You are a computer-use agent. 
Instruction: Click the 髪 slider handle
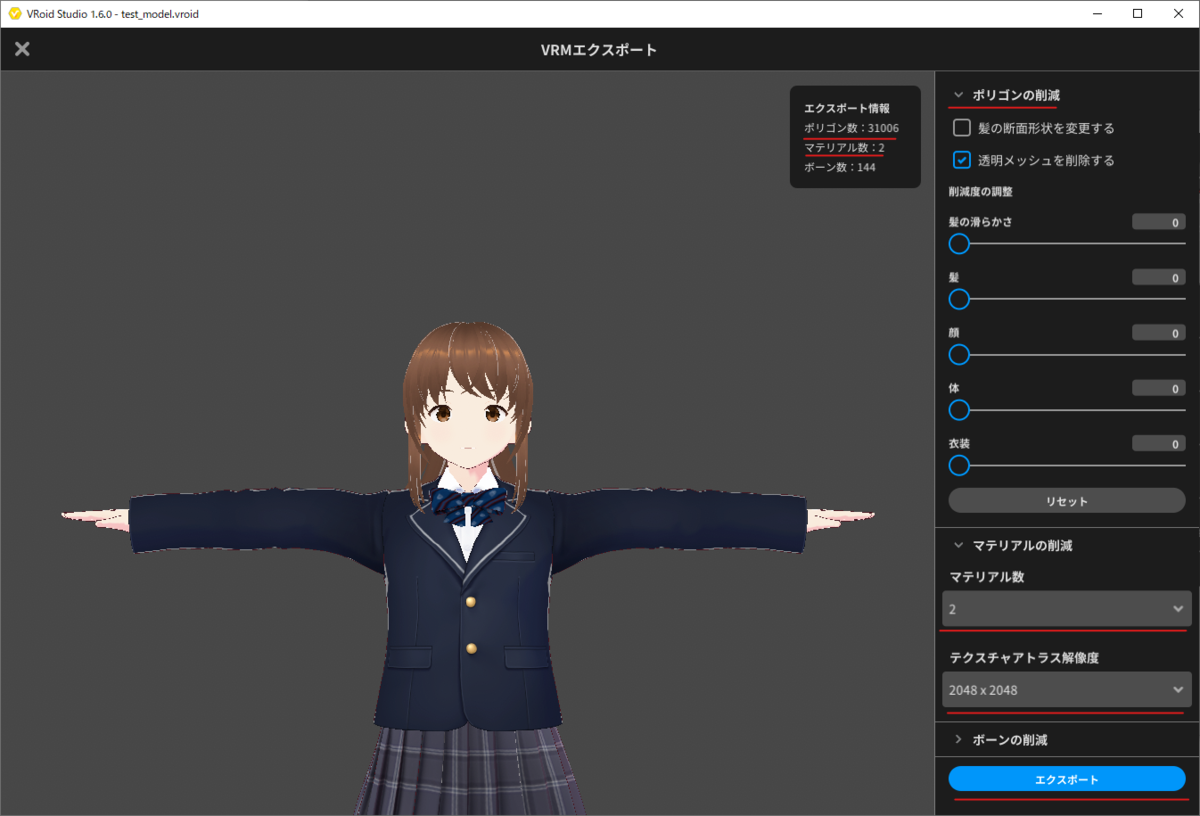click(959, 299)
